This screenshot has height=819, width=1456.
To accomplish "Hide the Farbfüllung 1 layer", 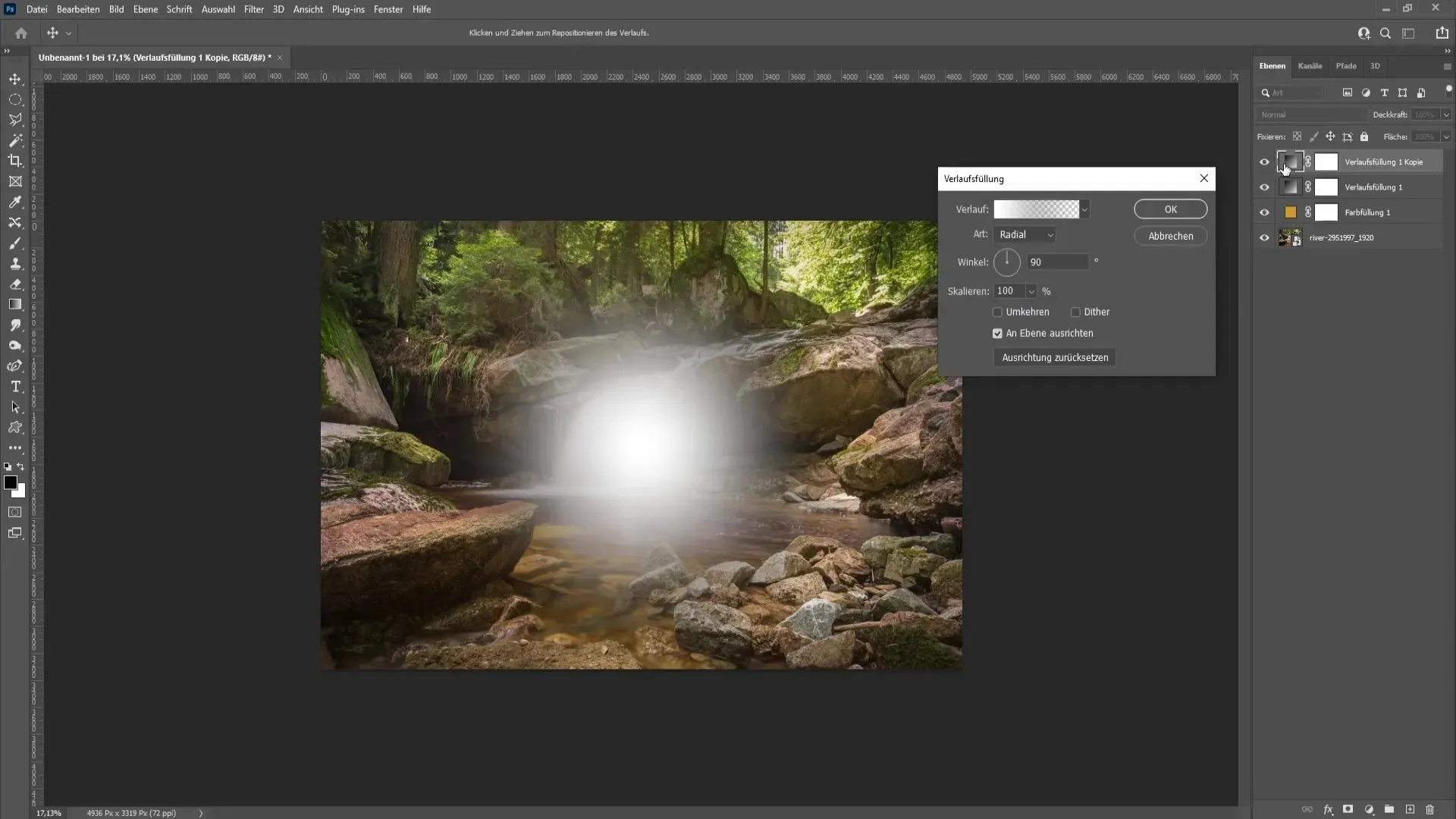I will (x=1263, y=212).
